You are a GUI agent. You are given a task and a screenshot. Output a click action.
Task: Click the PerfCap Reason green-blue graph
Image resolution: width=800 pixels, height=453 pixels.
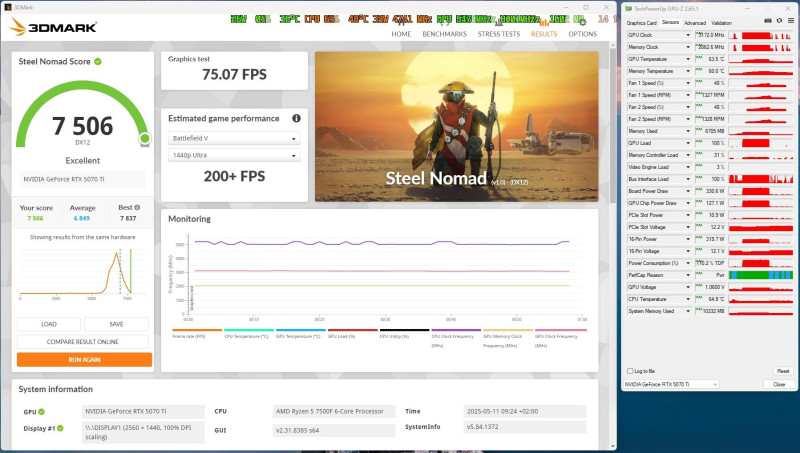click(x=761, y=275)
